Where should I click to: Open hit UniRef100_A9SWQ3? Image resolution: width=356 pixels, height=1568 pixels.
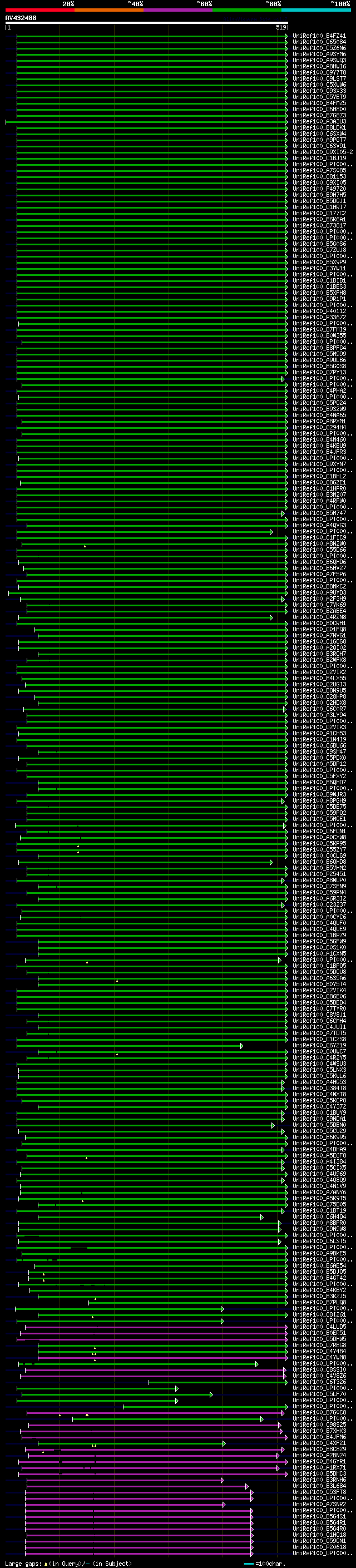(319, 60)
